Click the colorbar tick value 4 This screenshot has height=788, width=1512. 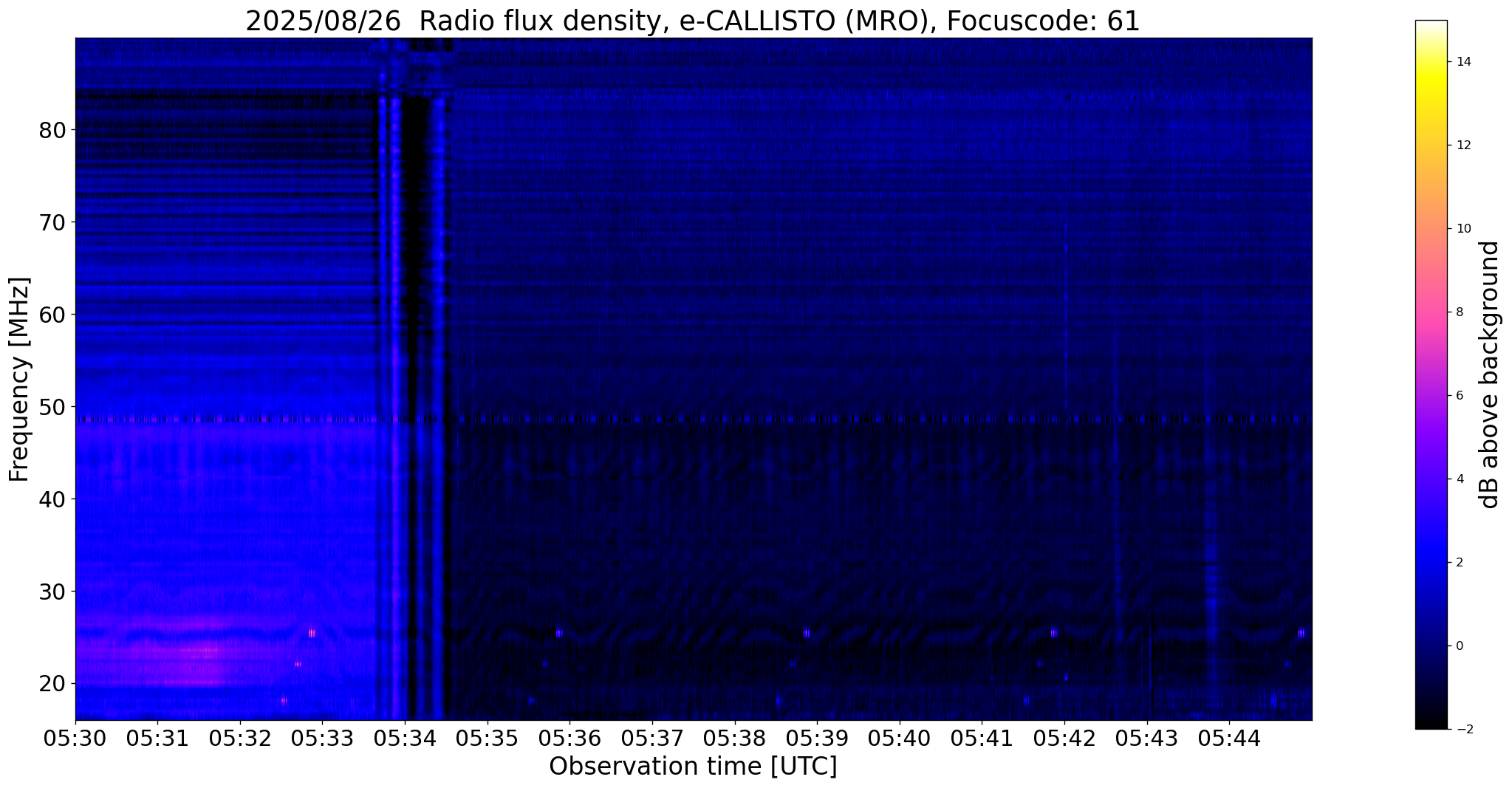[1460, 479]
